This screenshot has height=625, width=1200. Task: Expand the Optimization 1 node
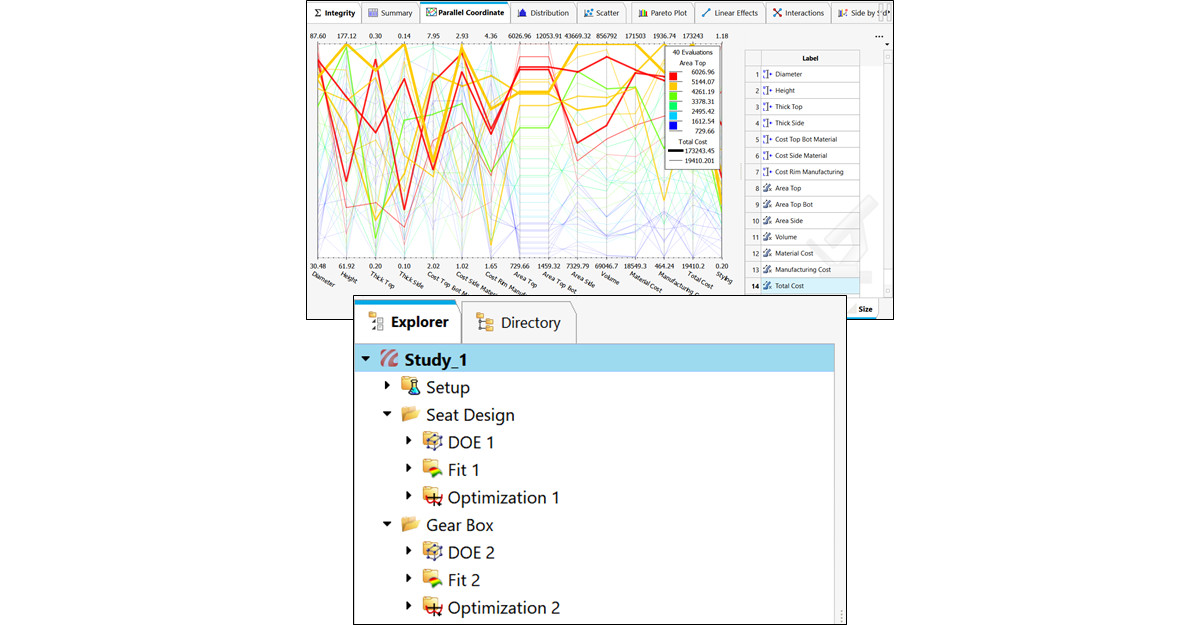(x=409, y=497)
